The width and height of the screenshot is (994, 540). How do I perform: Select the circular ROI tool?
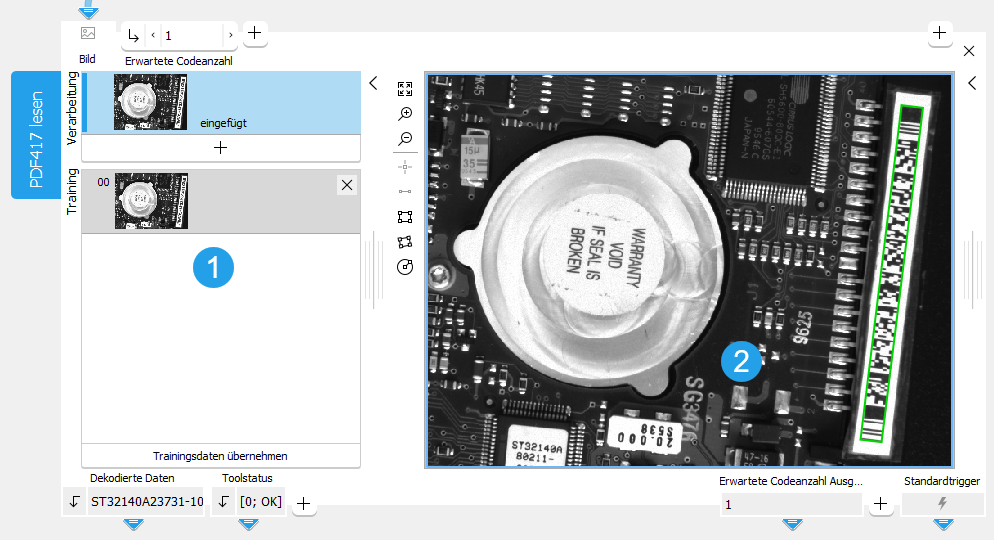pos(405,267)
